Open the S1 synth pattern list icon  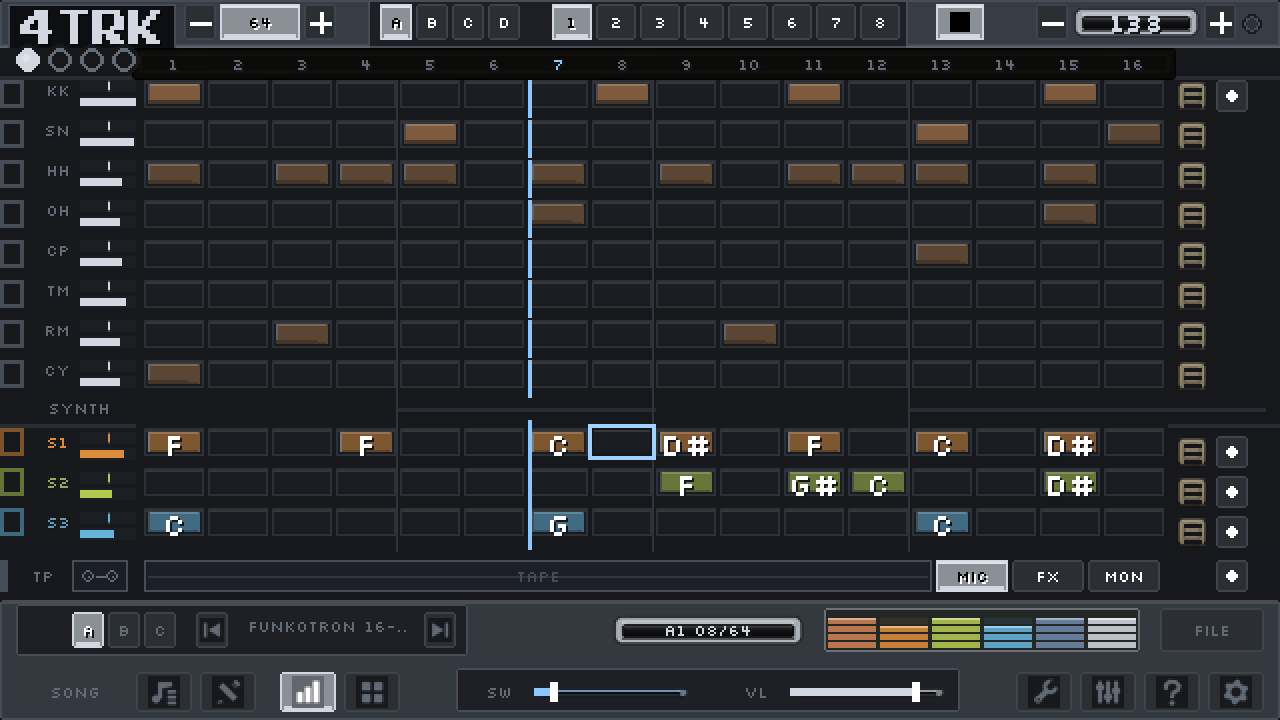click(x=1192, y=452)
